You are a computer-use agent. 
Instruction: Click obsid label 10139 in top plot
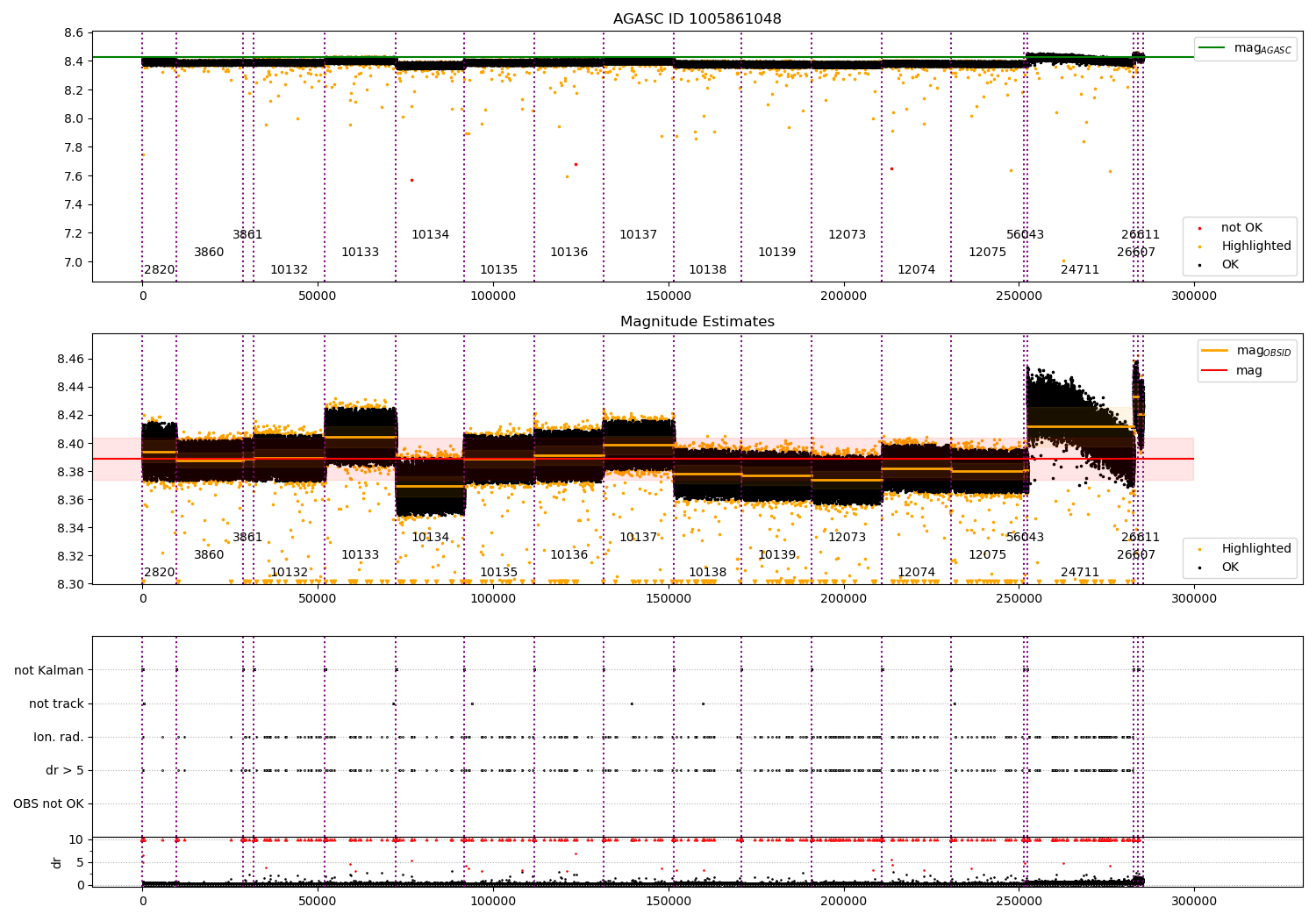pyautogui.click(x=776, y=253)
